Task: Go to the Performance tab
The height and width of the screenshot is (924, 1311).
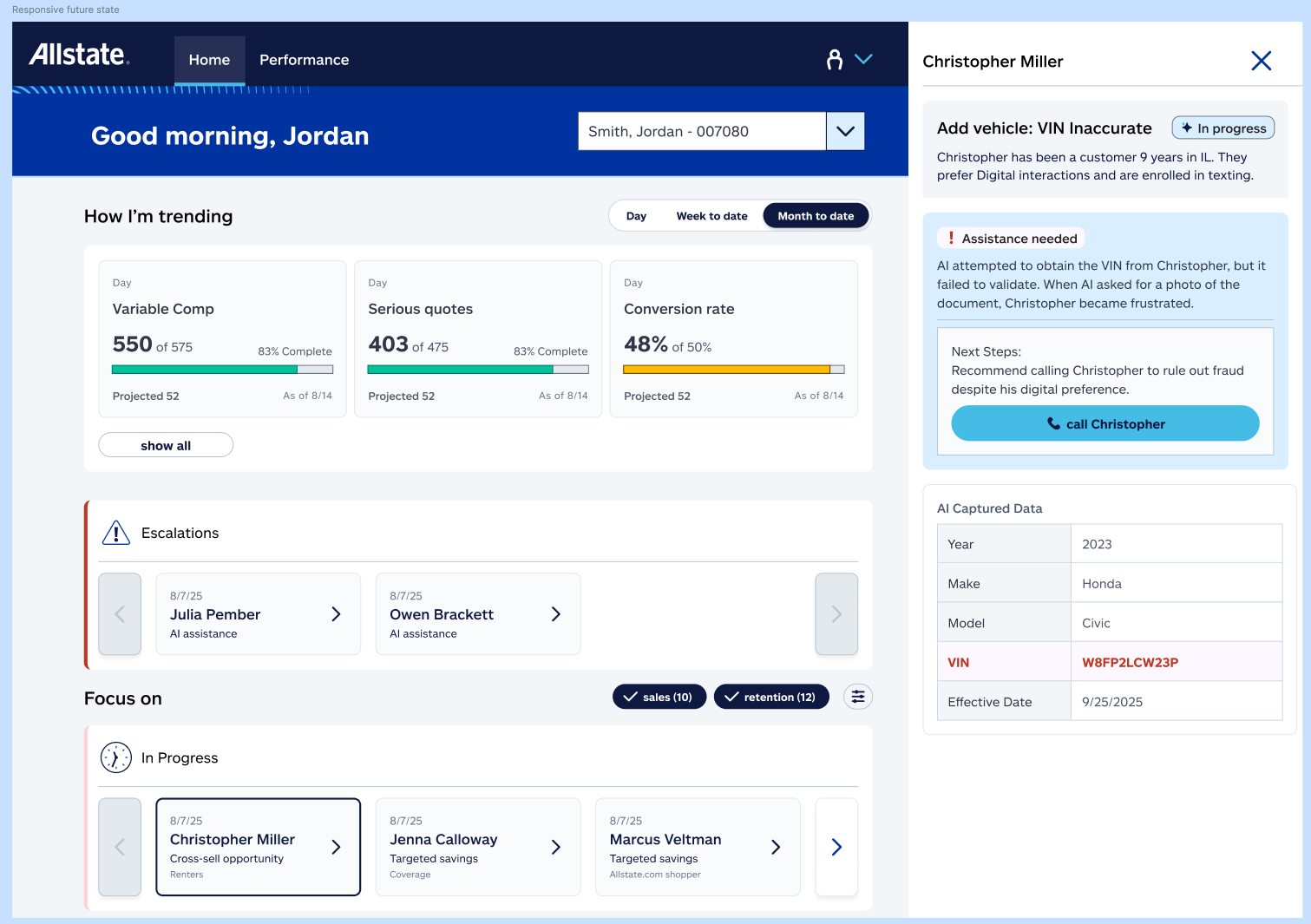Action: click(x=304, y=60)
